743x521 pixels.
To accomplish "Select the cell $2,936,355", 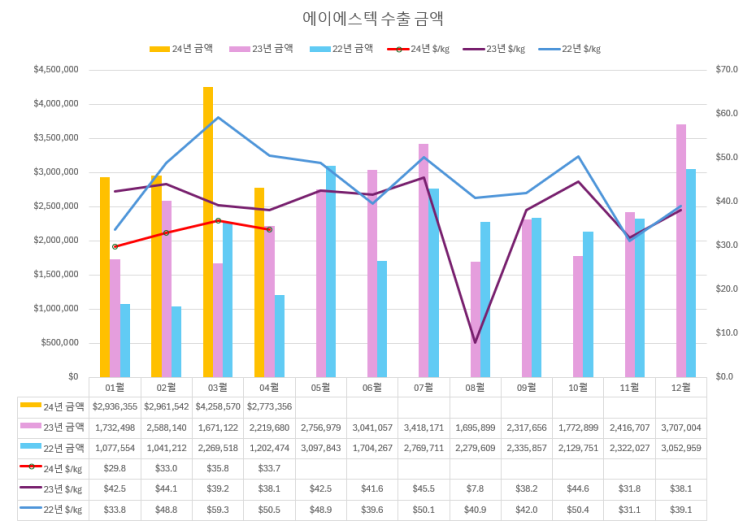I will (x=115, y=407).
